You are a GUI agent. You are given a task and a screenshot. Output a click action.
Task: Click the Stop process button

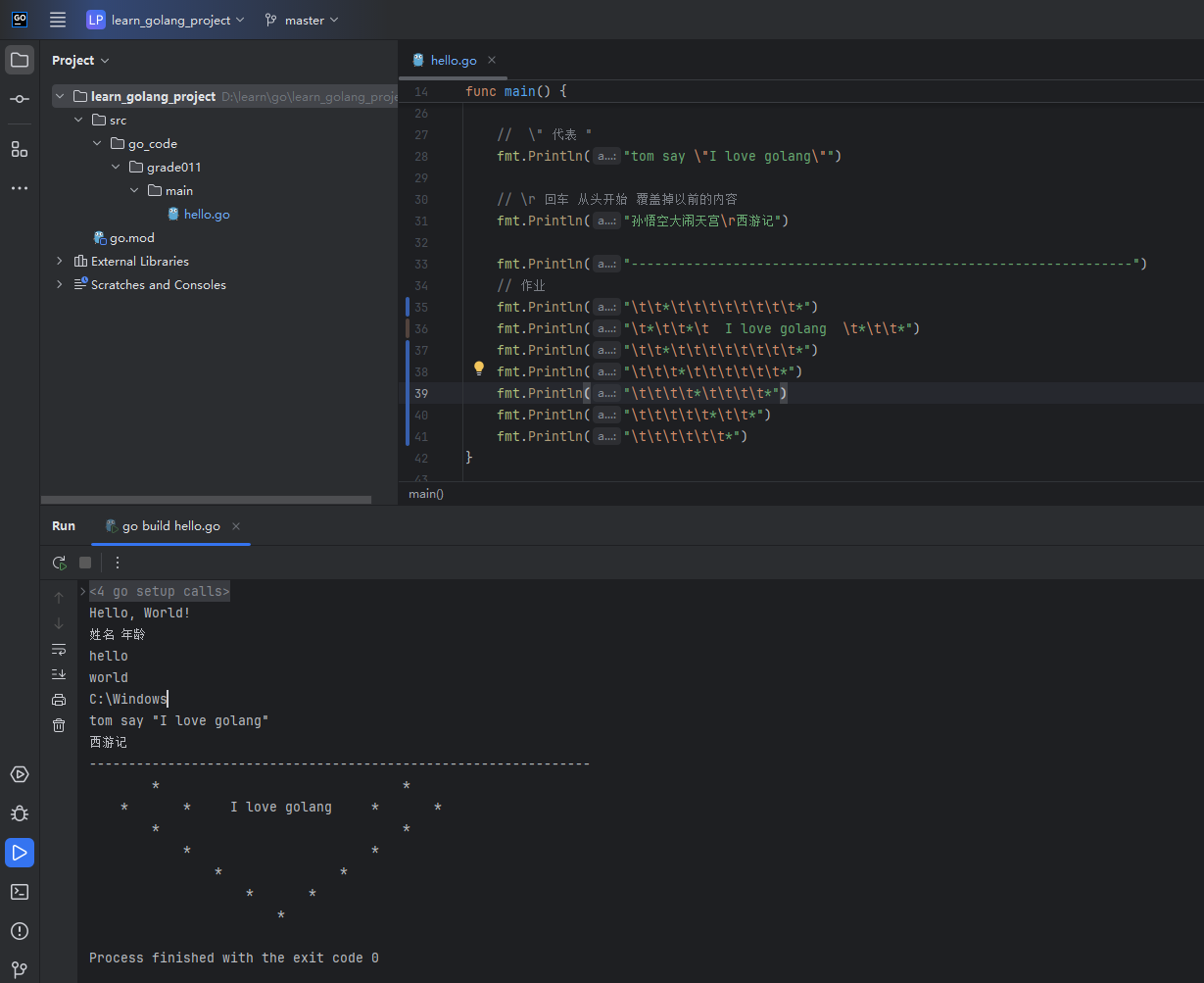point(85,563)
